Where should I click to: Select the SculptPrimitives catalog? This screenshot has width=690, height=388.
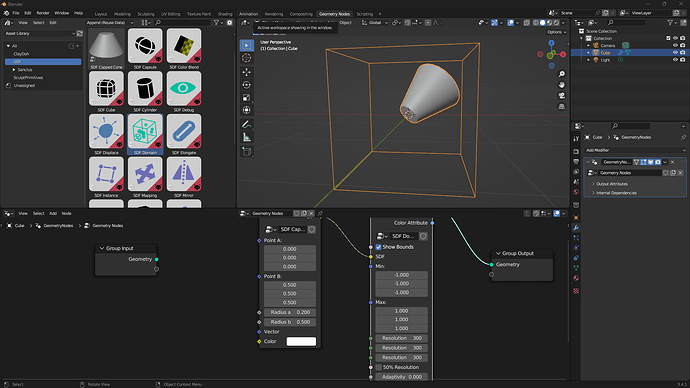click(x=28, y=77)
